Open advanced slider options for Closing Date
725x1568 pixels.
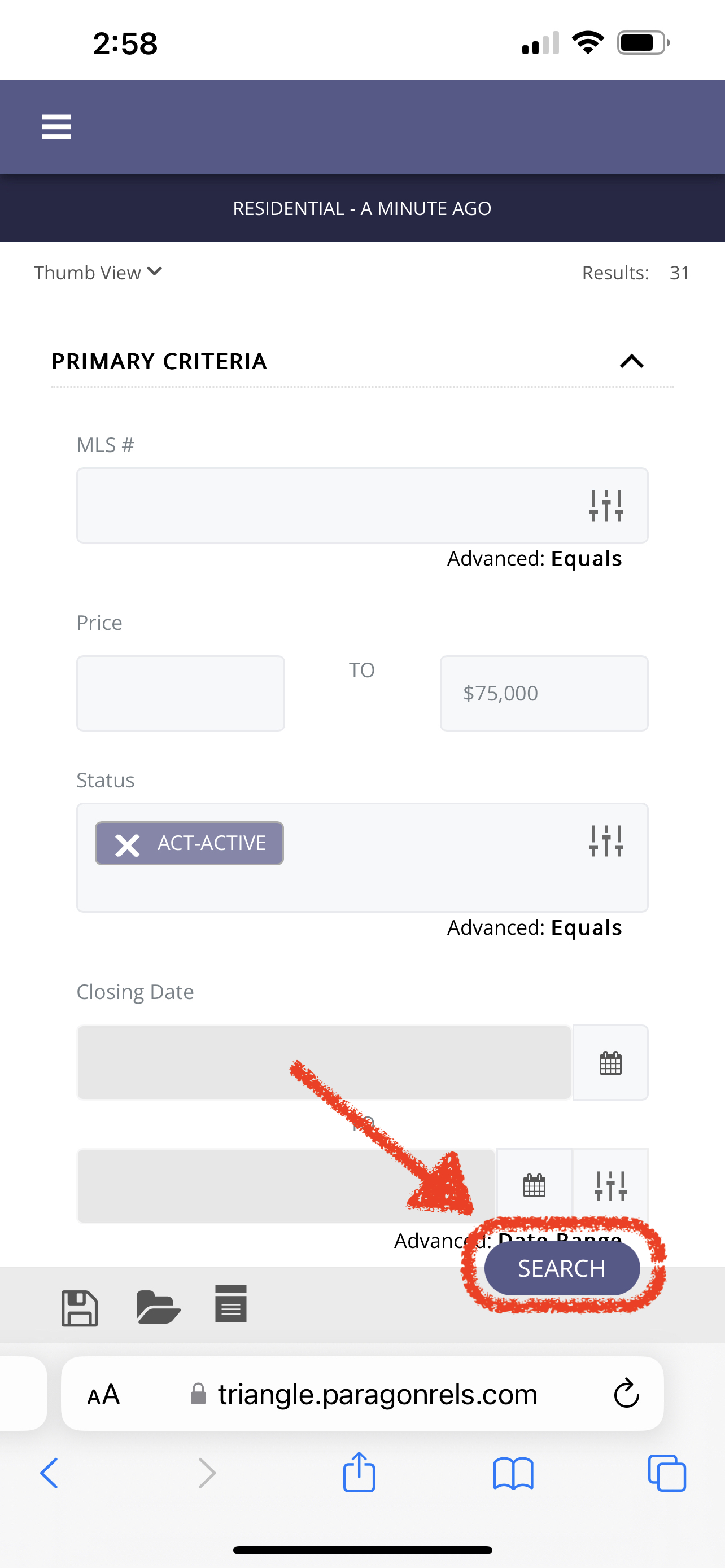pyautogui.click(x=610, y=1185)
